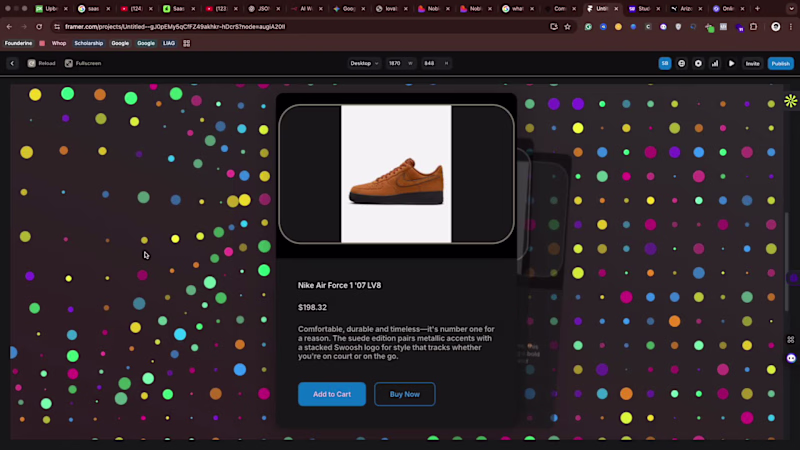The height and width of the screenshot is (450, 800).
Task: Open the tab search dropdown chevron
Action: point(791,9)
